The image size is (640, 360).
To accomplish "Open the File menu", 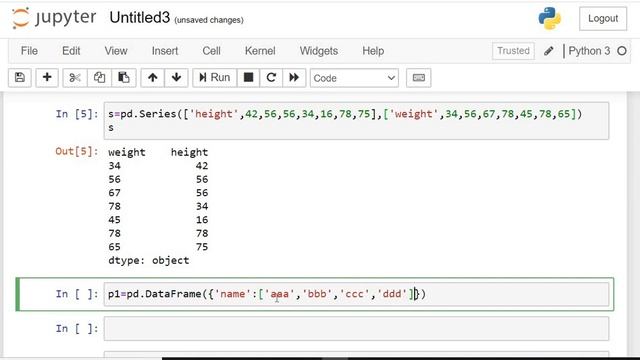I will (29, 51).
